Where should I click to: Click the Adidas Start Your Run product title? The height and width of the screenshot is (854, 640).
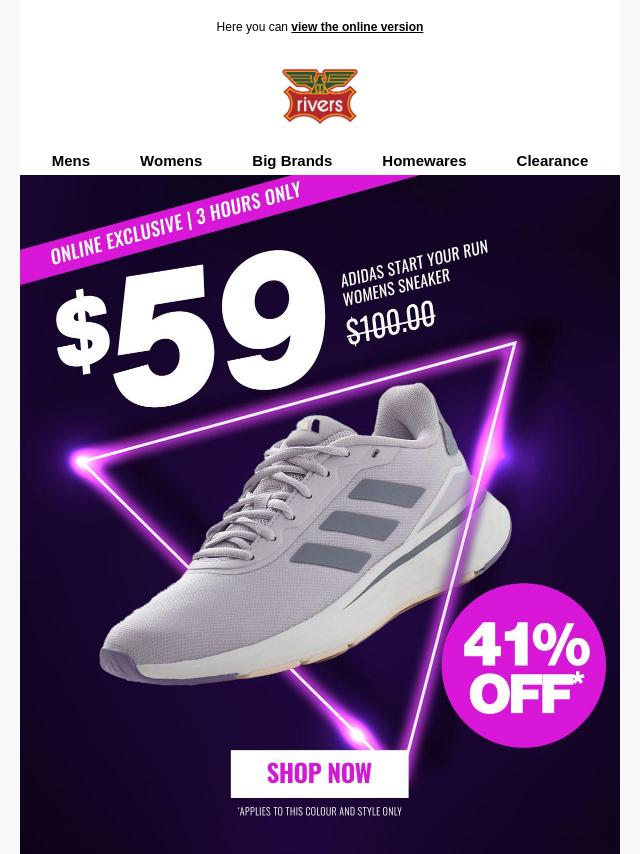tap(414, 272)
